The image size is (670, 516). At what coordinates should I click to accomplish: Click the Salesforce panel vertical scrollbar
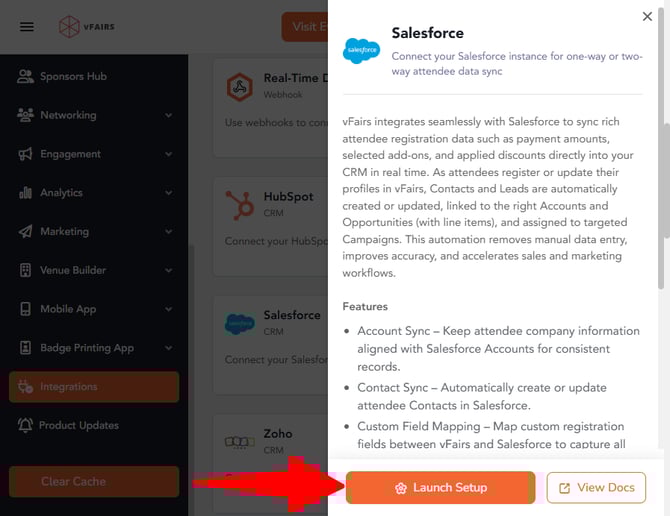pos(666,180)
